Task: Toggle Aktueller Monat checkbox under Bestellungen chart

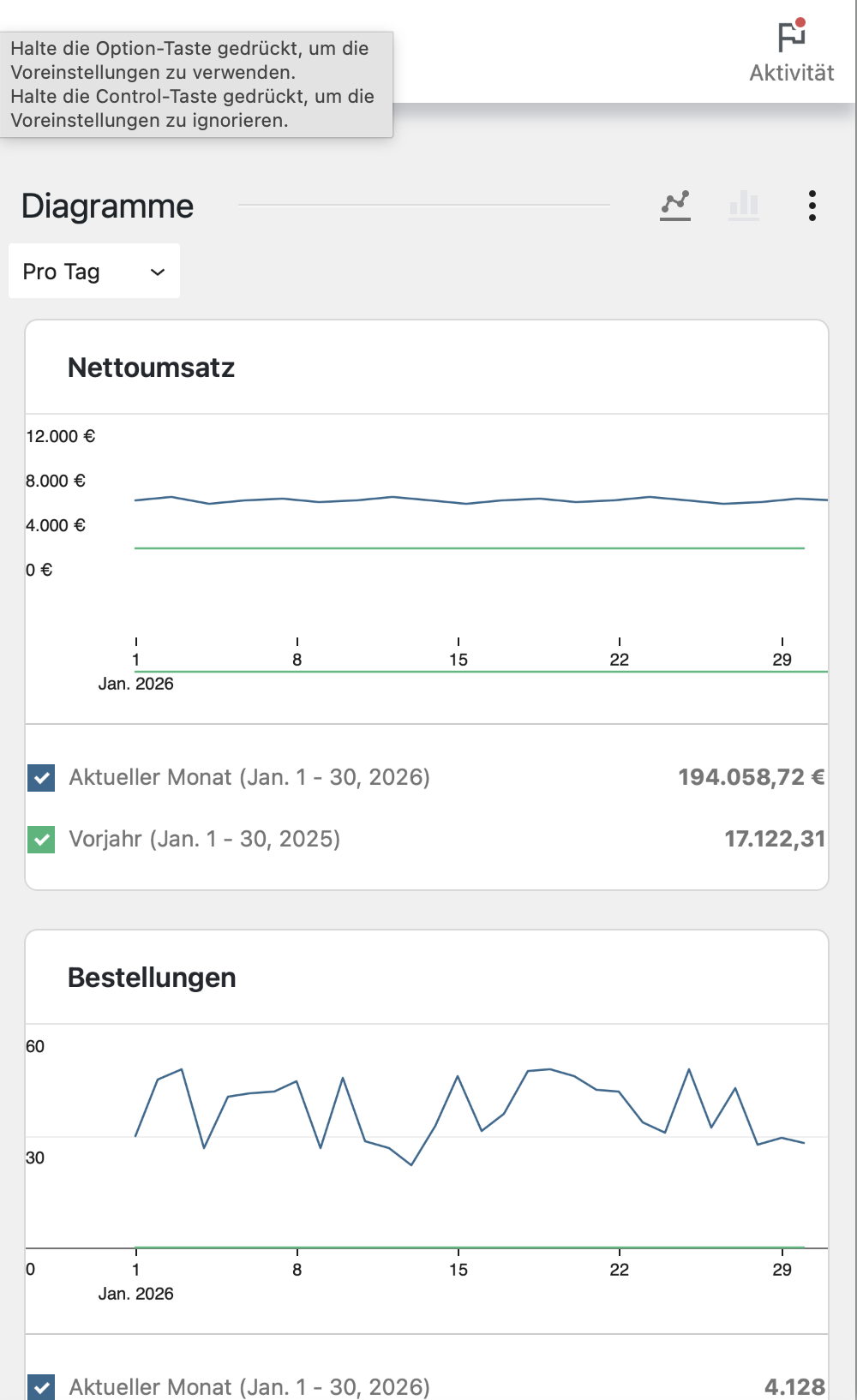Action: pyautogui.click(x=41, y=1387)
